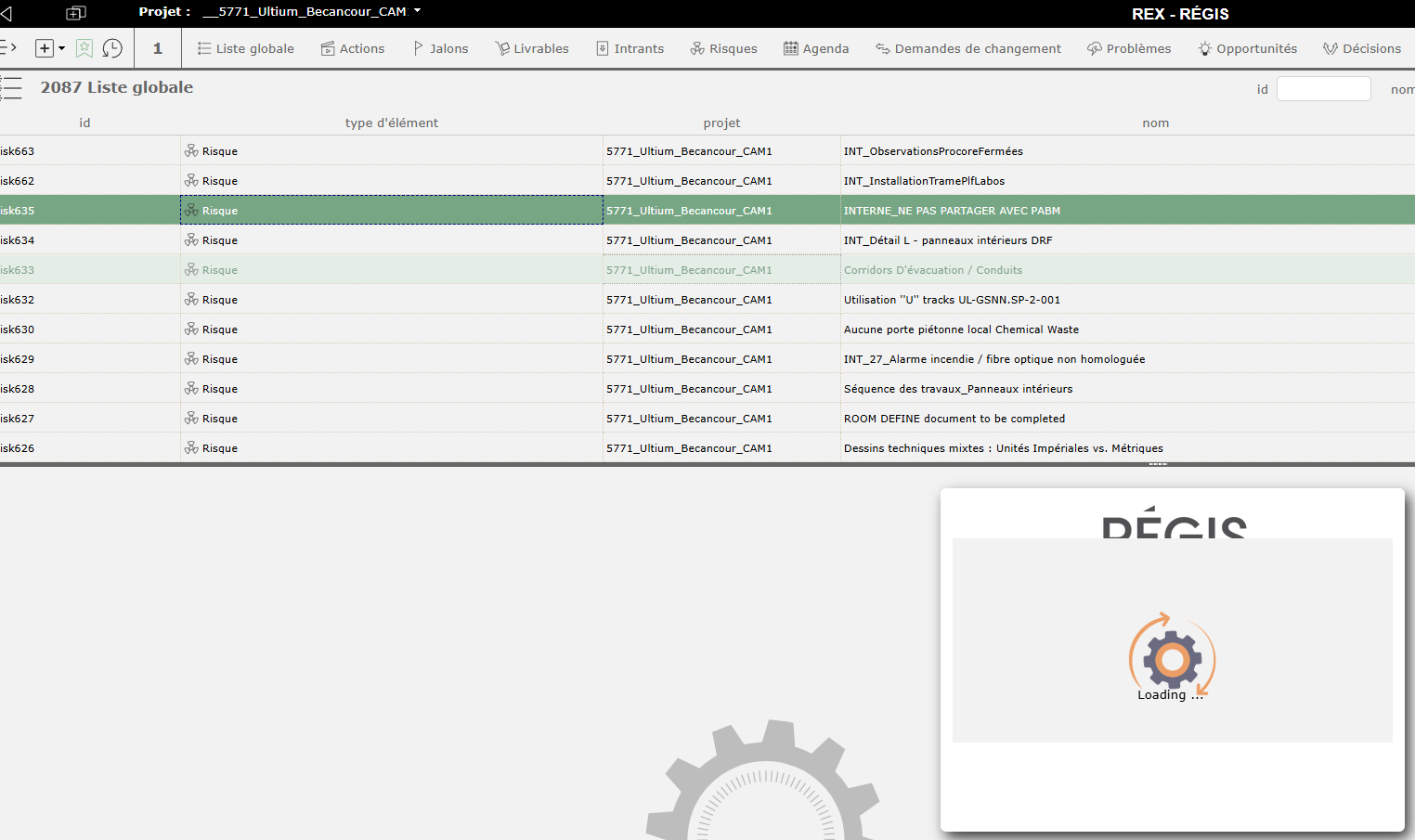Open dropdown arrow next to the plus button
This screenshot has width=1415, height=840.
tap(62, 48)
